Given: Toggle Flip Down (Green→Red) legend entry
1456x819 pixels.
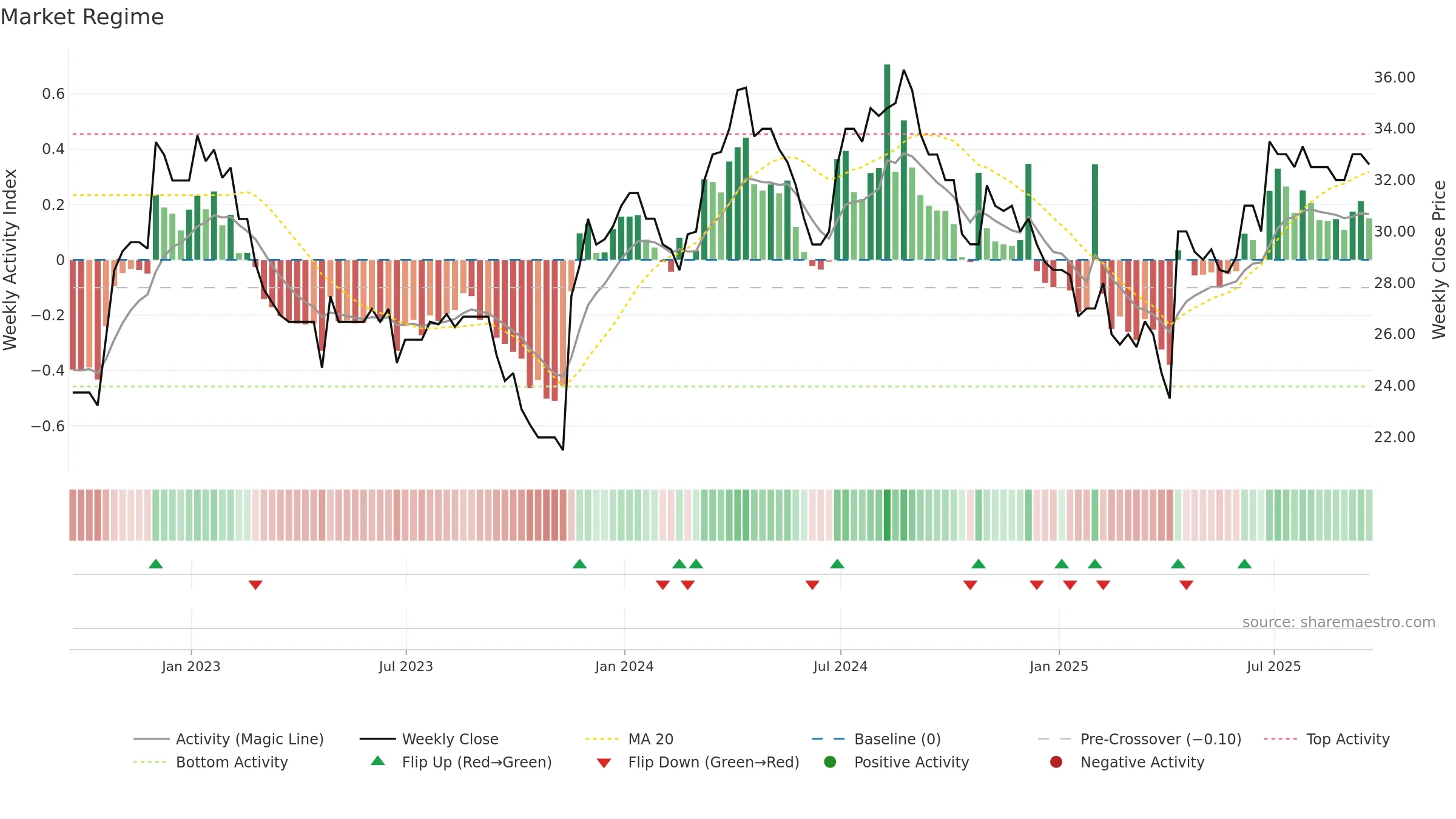Looking at the screenshot, I should coord(698,762).
